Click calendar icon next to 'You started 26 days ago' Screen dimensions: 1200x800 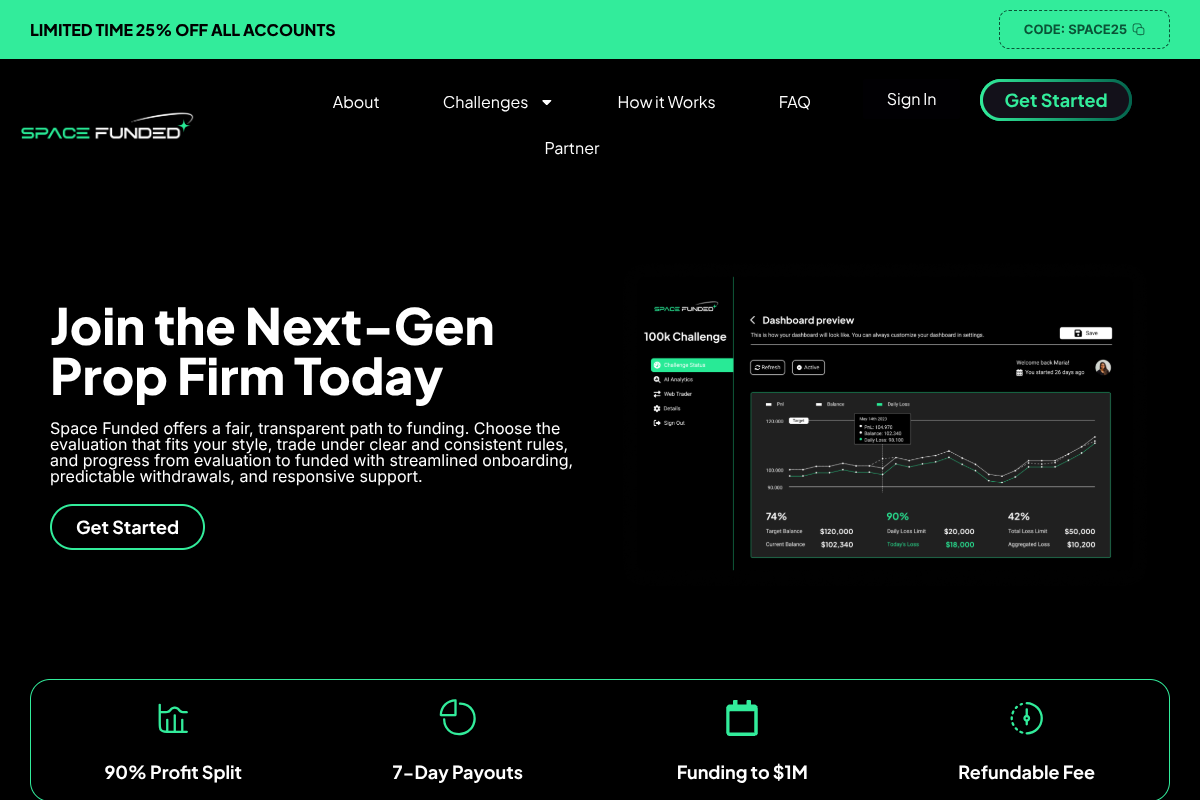click(1019, 372)
